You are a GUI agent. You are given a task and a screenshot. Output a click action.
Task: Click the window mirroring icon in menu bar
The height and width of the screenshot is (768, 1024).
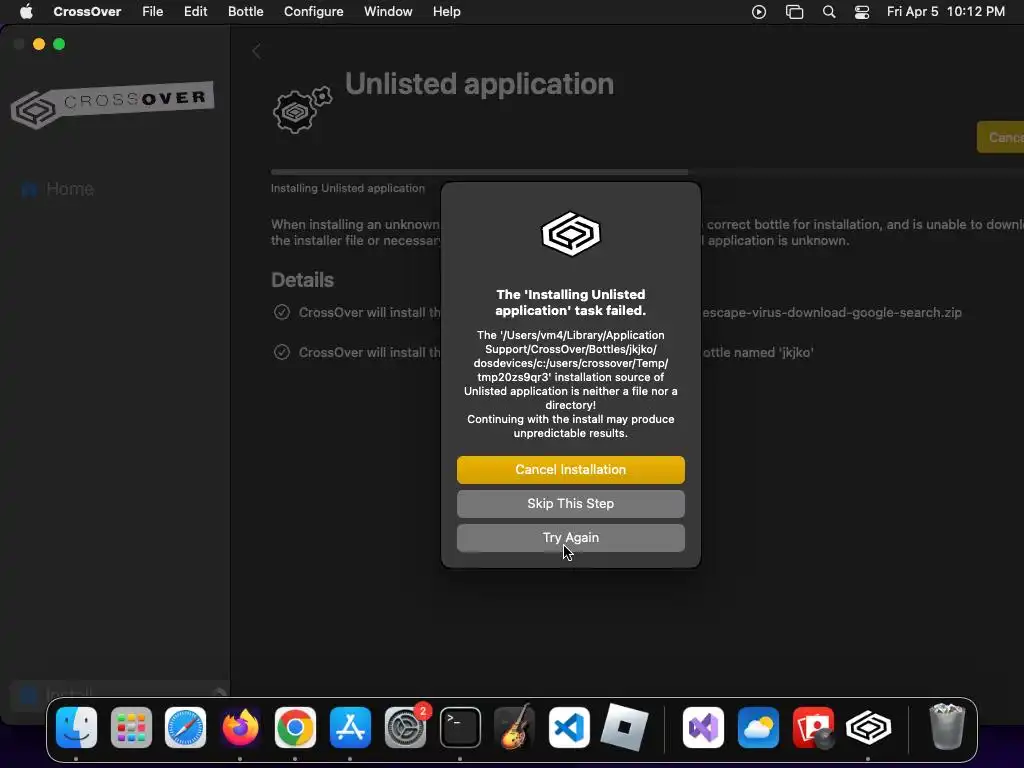tap(794, 12)
